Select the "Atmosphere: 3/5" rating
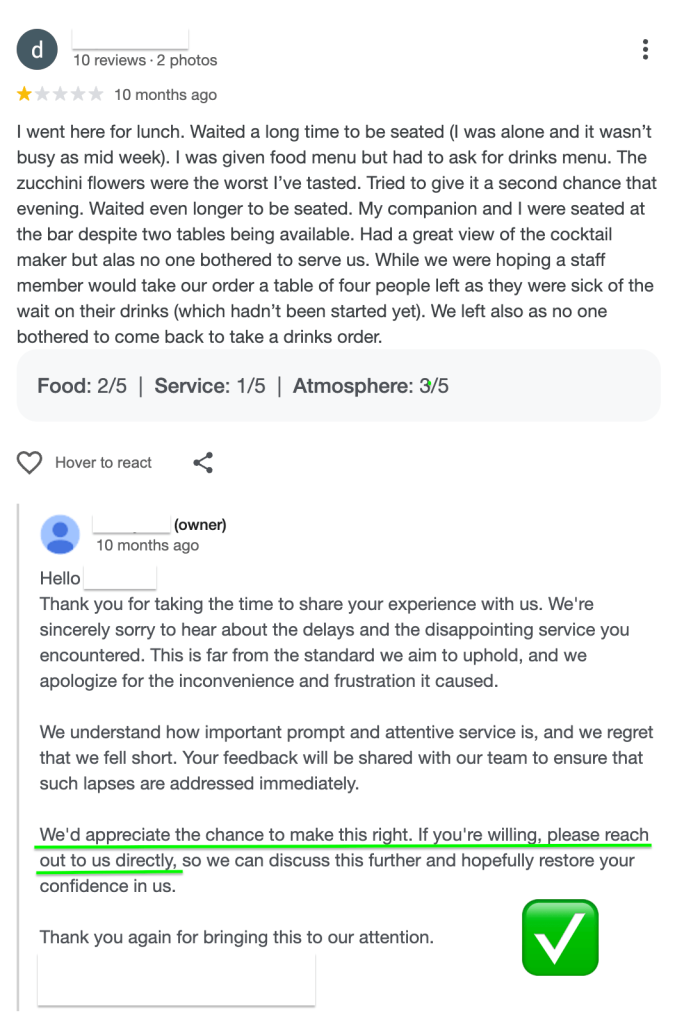 coord(370,386)
